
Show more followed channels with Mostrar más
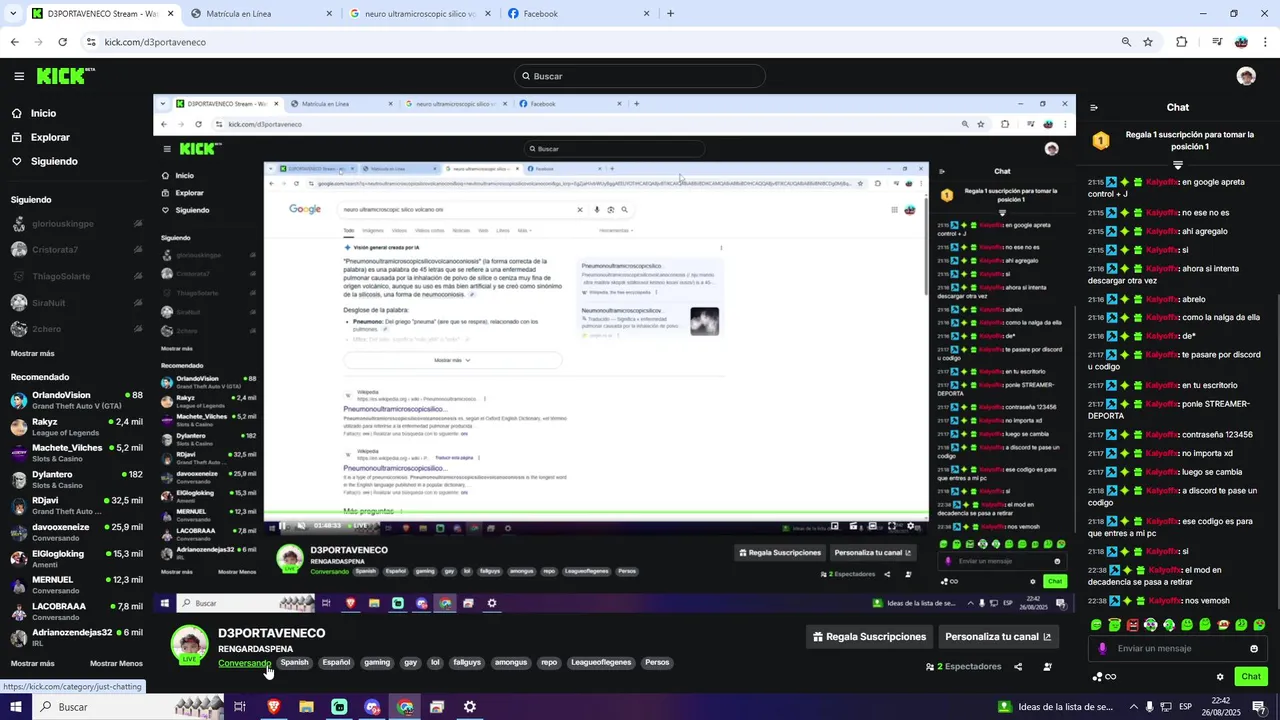click(33, 353)
